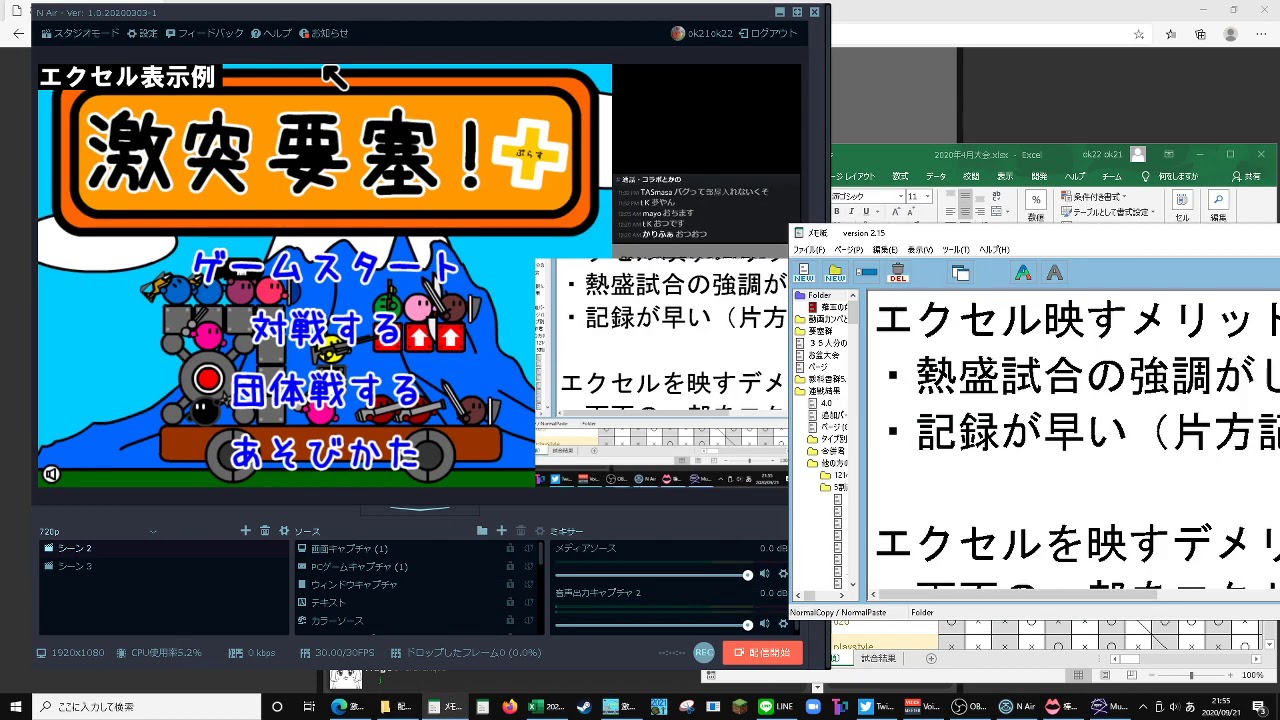The width and height of the screenshot is (1280, 720).
Task: Select the カラーソース source row
Action: pos(416,620)
